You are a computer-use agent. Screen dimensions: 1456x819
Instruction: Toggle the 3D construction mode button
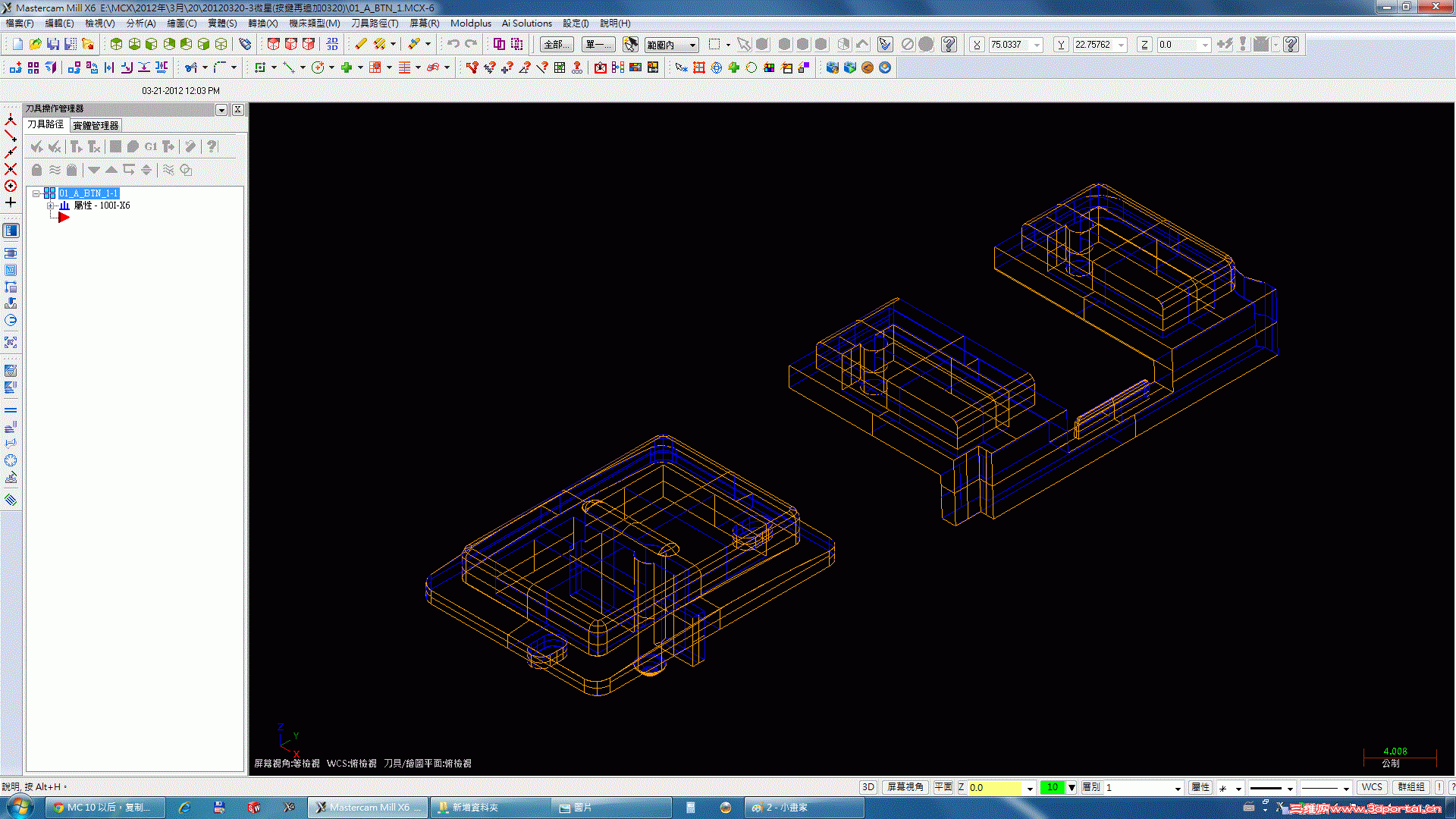(x=868, y=787)
